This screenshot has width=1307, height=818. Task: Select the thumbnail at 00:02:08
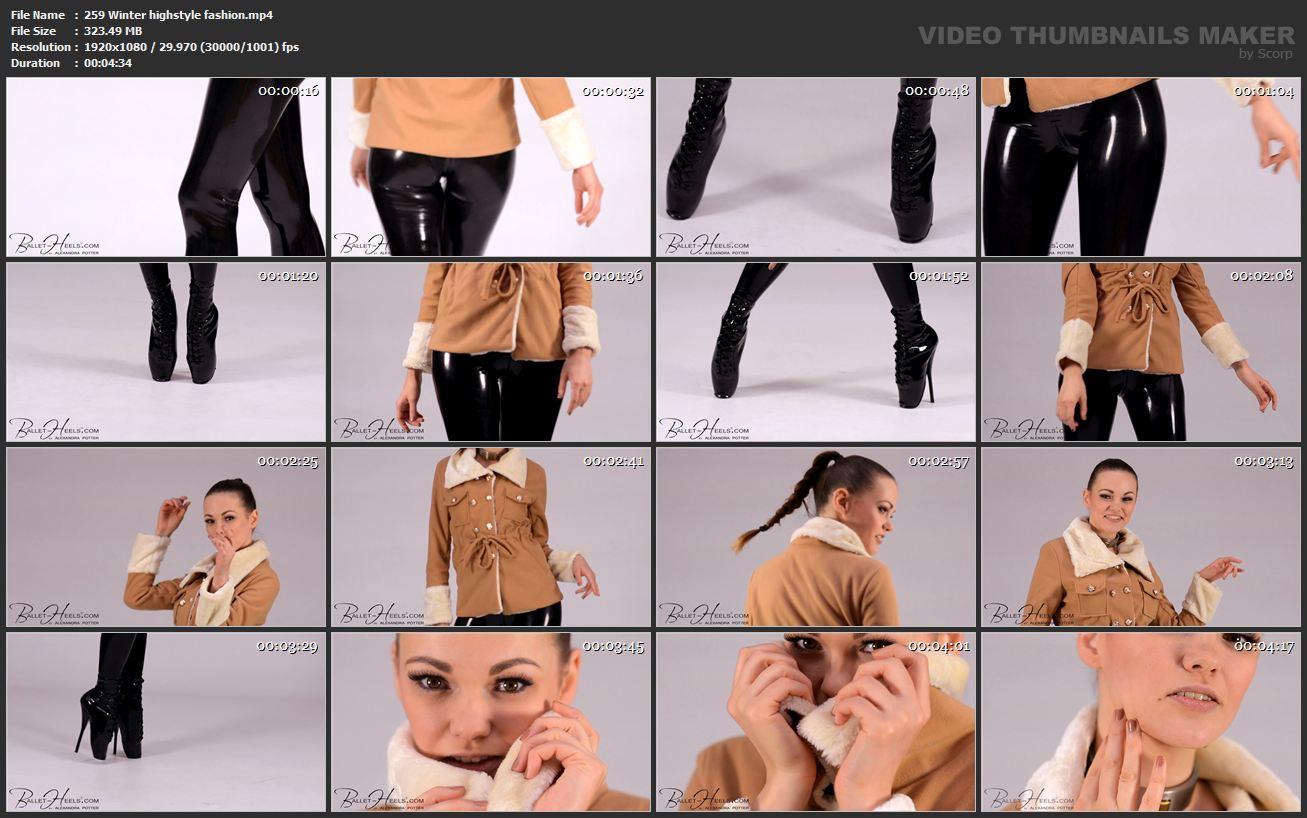[x=1141, y=352]
